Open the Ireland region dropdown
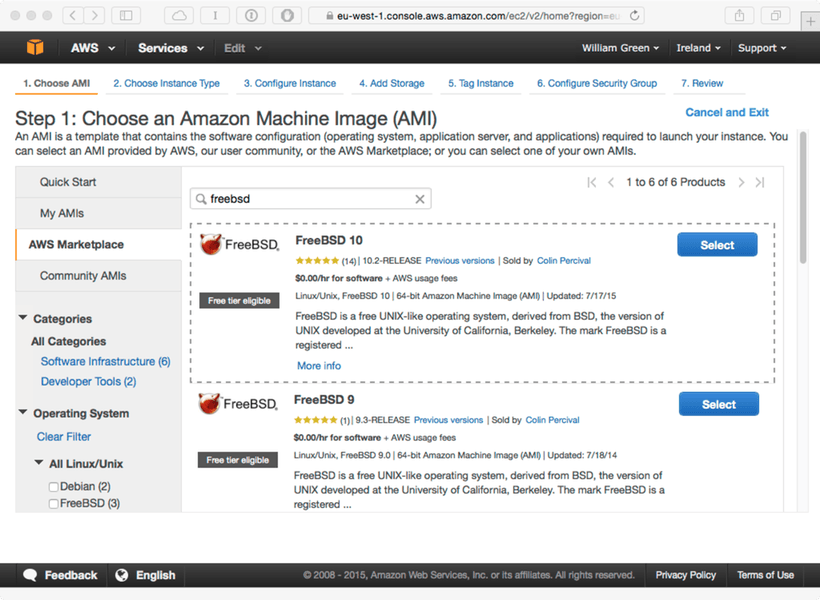Screen dimensions: 820x600 698,48
